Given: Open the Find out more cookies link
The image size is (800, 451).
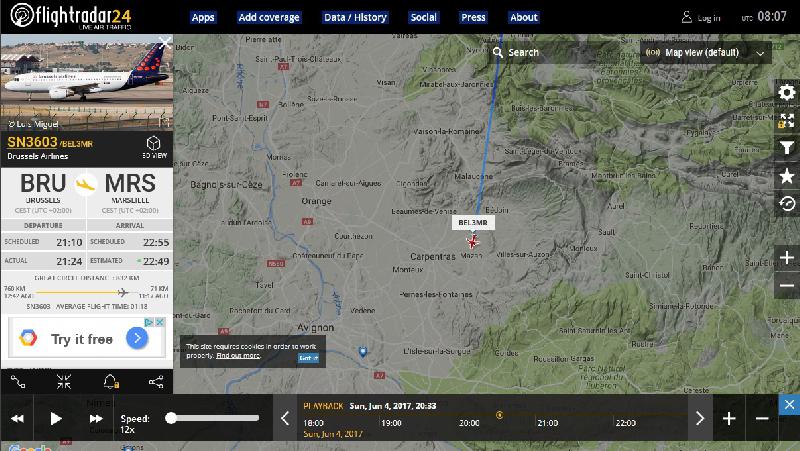Looking at the screenshot, I should click(238, 355).
